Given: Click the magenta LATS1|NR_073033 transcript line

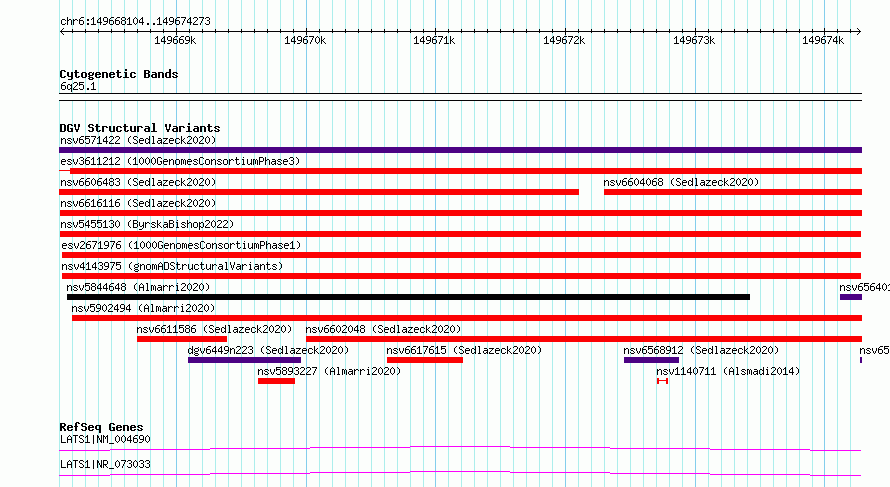Looking at the screenshot, I should tap(460, 473).
